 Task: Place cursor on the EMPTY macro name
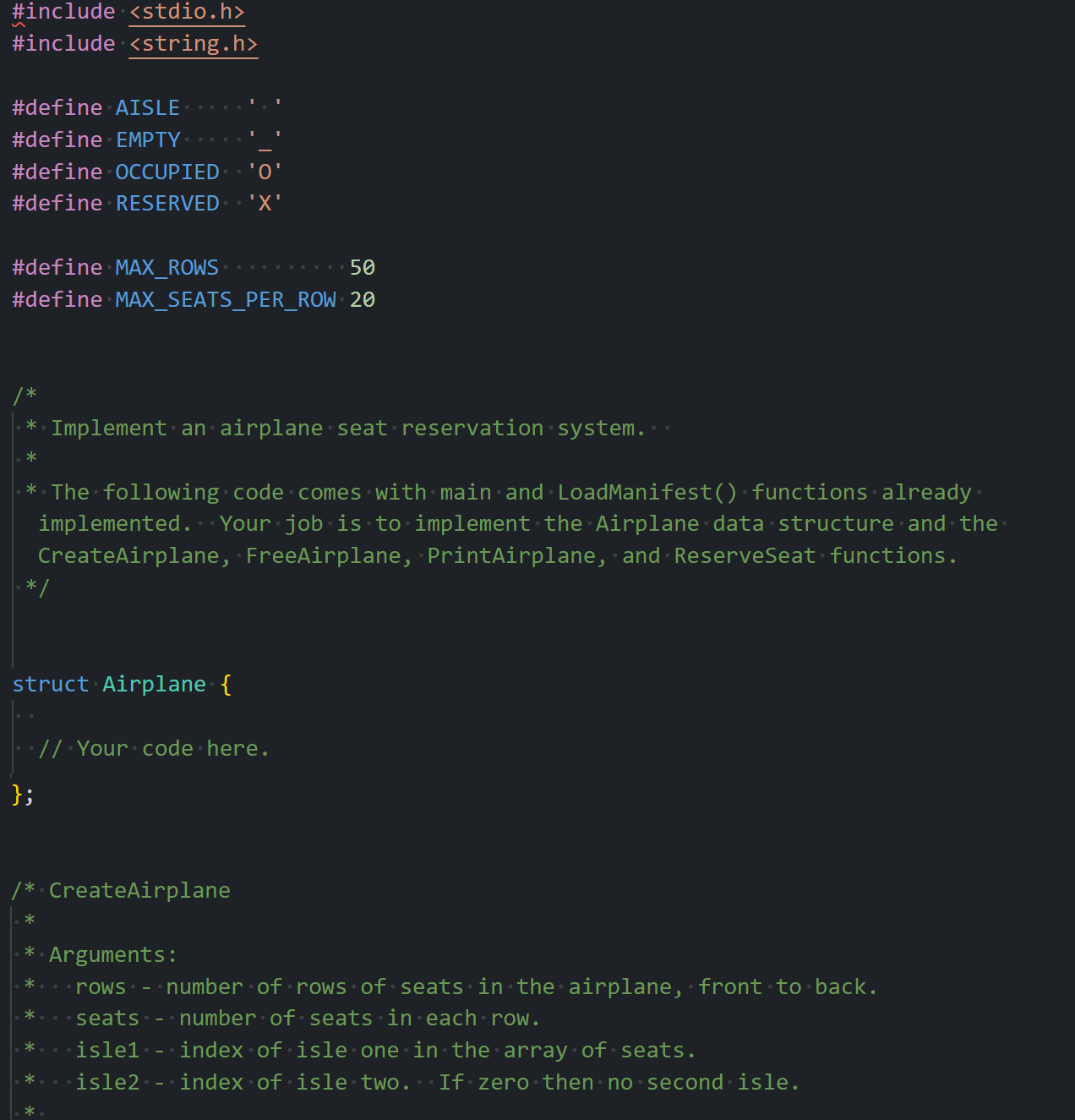[x=148, y=140]
